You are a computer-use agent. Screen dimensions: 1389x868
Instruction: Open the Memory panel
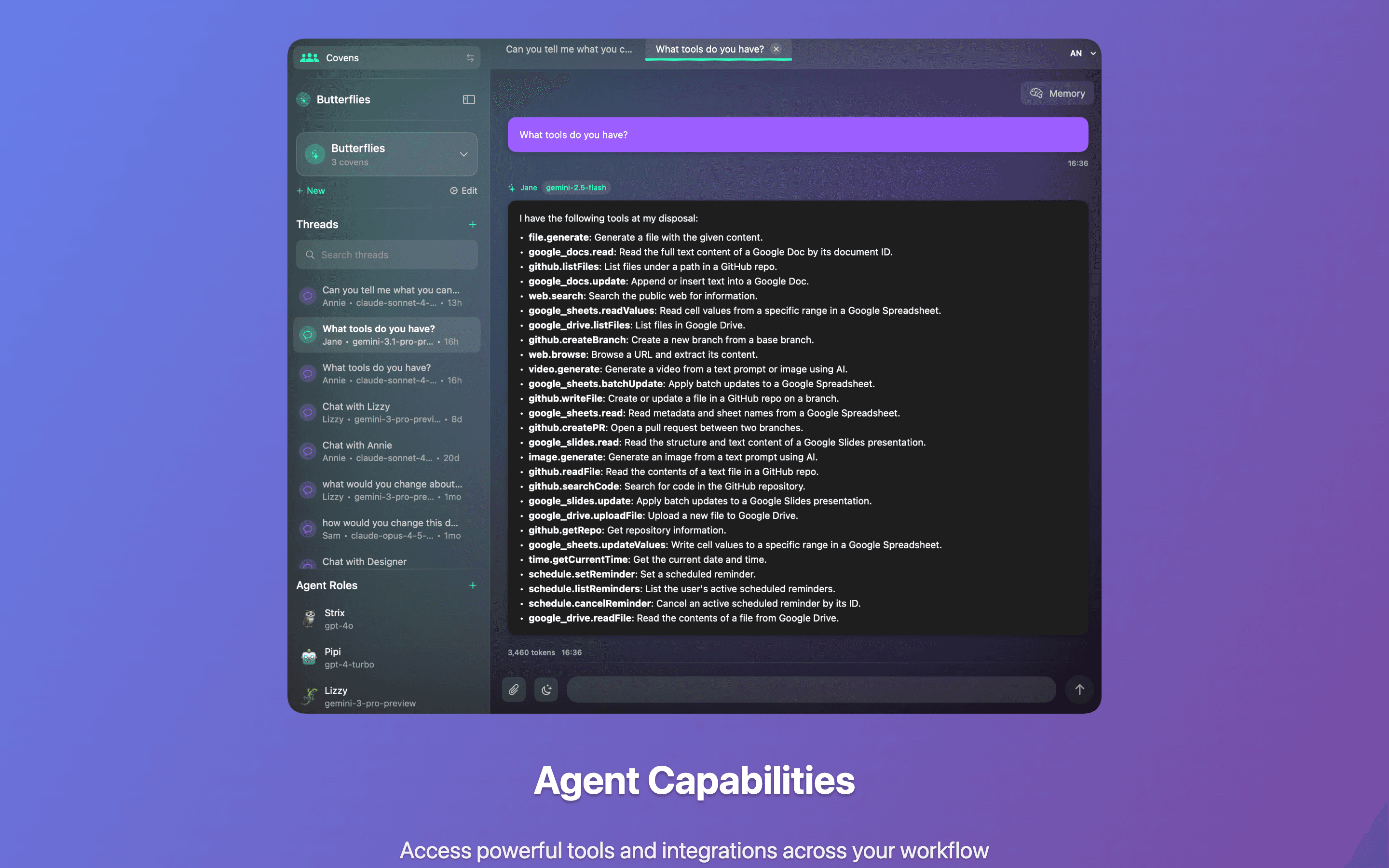(1057, 93)
